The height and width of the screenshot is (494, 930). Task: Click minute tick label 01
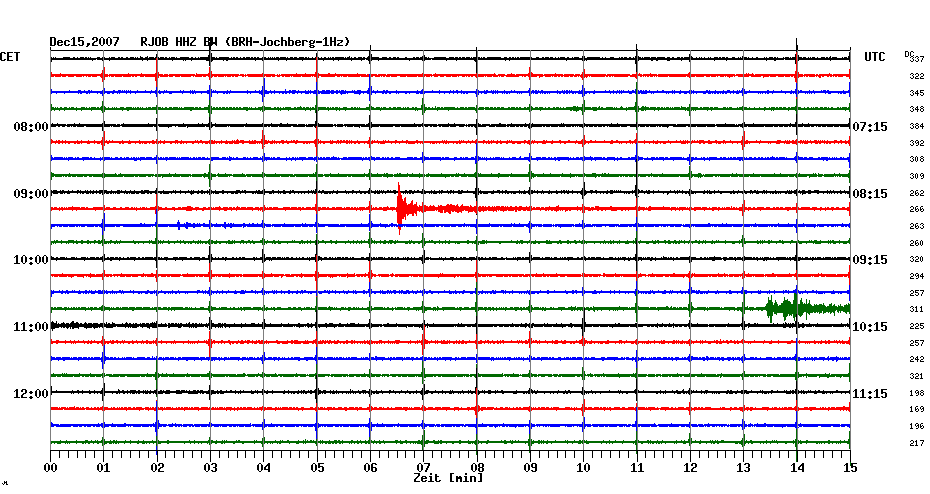pyautogui.click(x=103, y=468)
